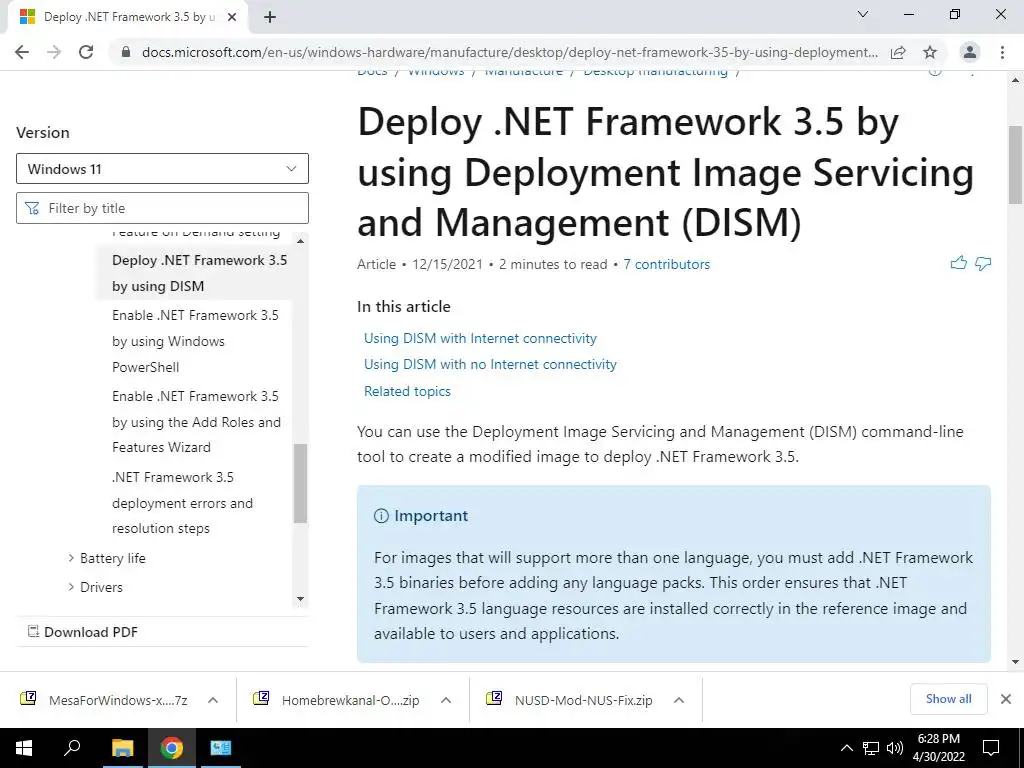Click the sidebar tree scrollbar thumb

(300, 483)
